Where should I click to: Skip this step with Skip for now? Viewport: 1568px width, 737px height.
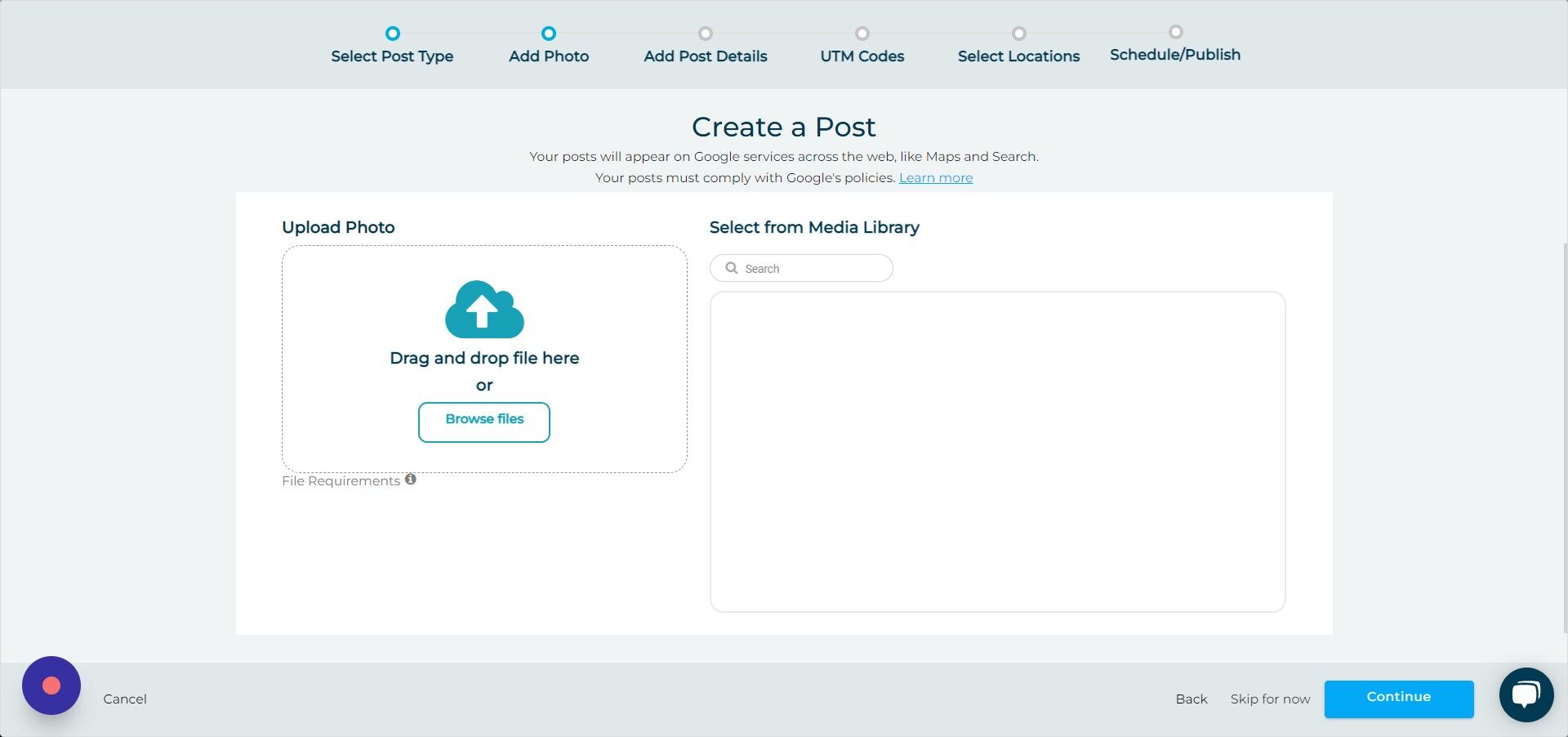tap(1270, 699)
